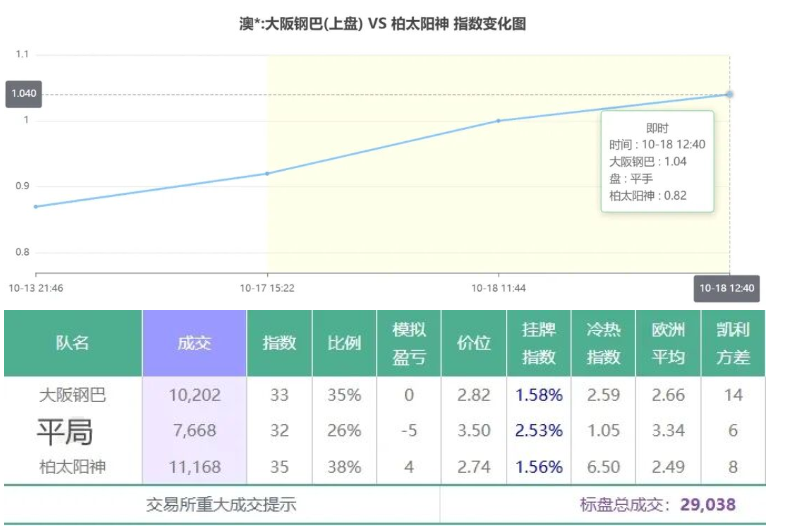Open the 冷热指数 column header
The width and height of the screenshot is (800, 526).
point(603,343)
